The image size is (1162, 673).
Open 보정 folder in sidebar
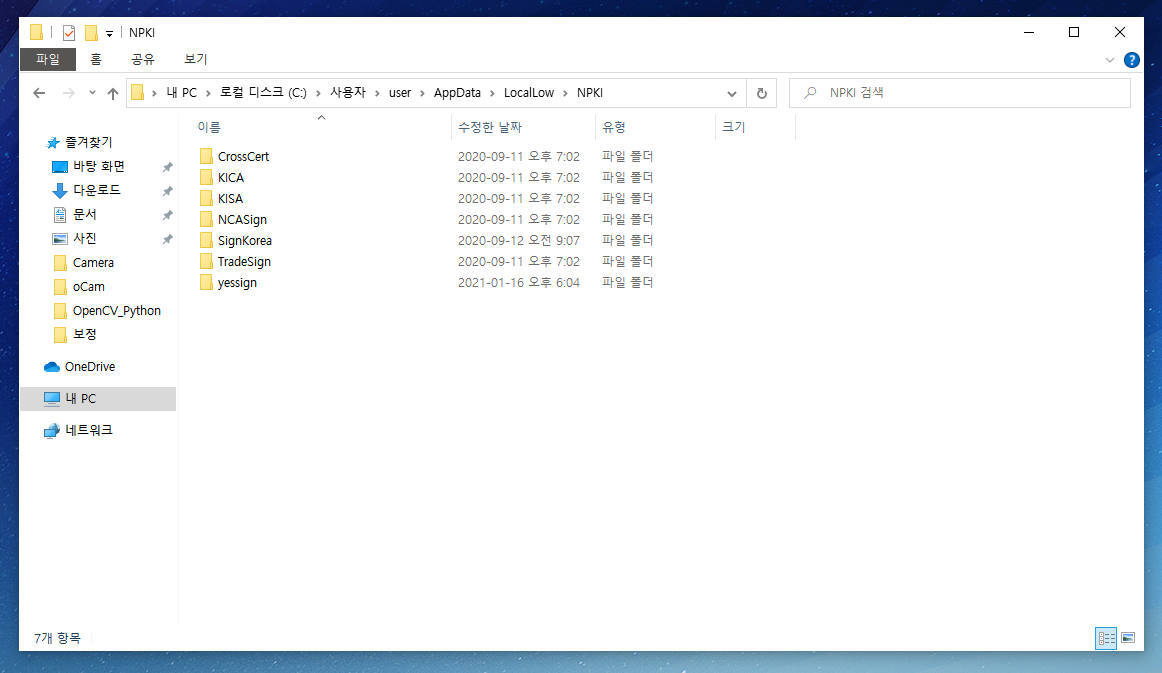[84, 334]
